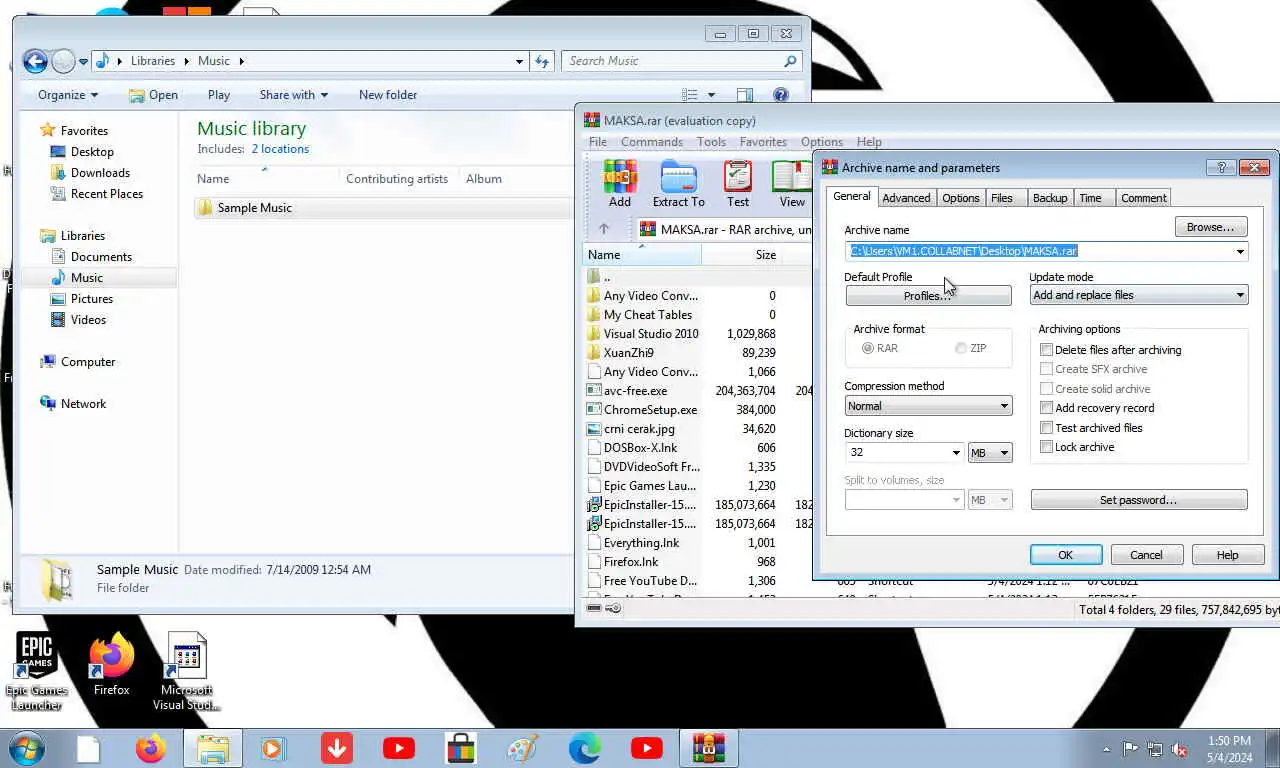Open the Organize menu dropdown

[x=68, y=95]
